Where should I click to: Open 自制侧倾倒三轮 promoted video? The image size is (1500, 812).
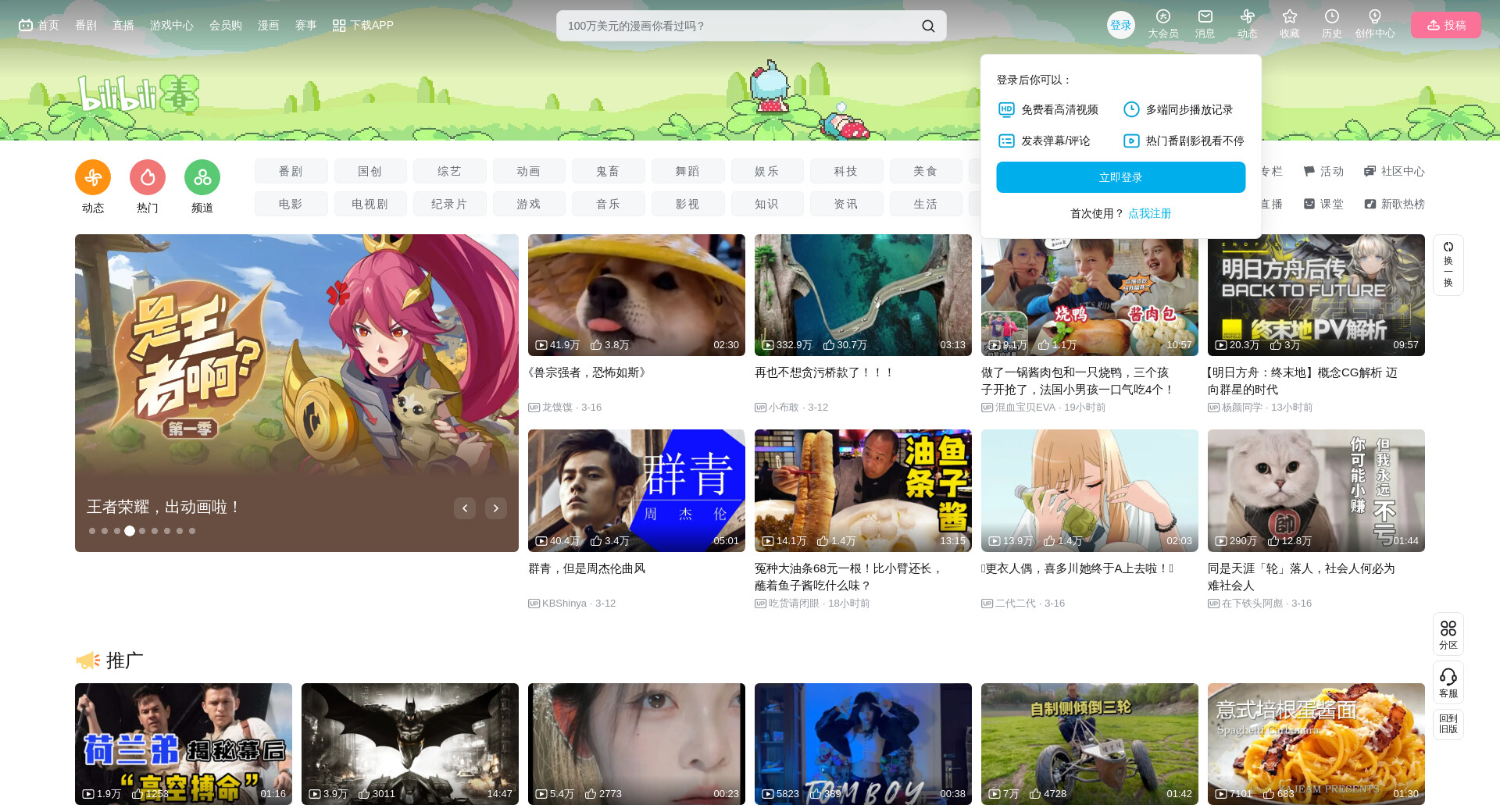click(x=1090, y=744)
